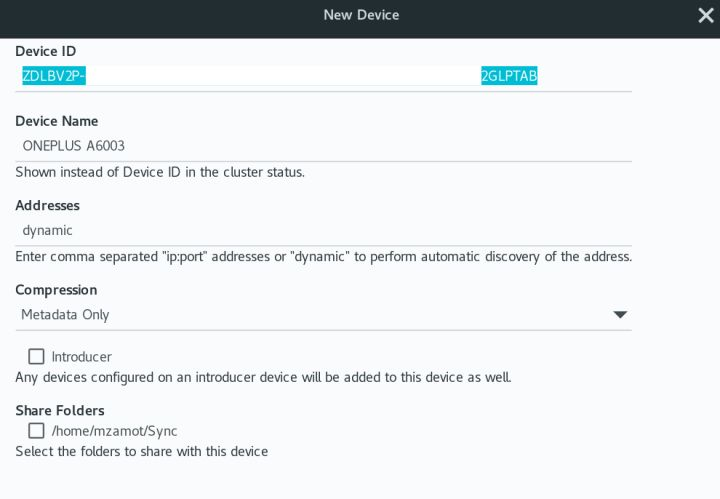Close the New Device dialog
Viewport: 720px width, 499px height.
[x=705, y=15]
